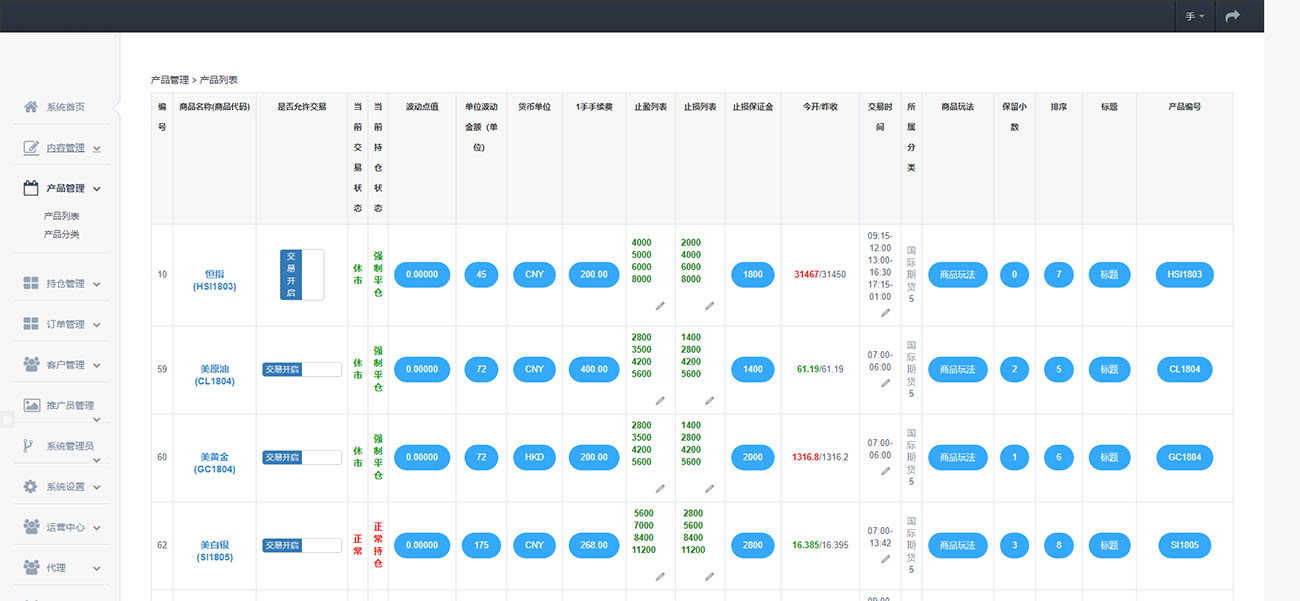Click the home icon beside 系统首页
Screen dimensions: 1300x601
pos(31,107)
